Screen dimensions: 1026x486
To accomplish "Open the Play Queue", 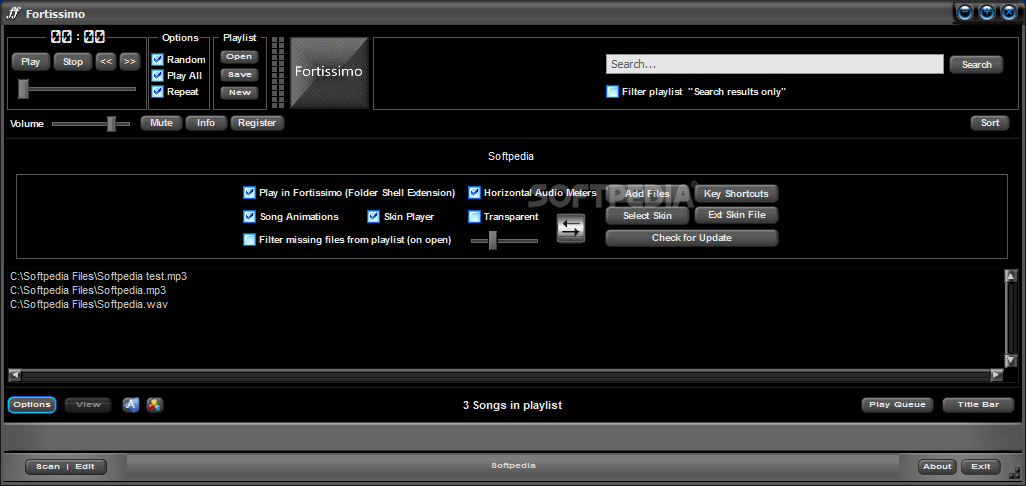I will 897,405.
